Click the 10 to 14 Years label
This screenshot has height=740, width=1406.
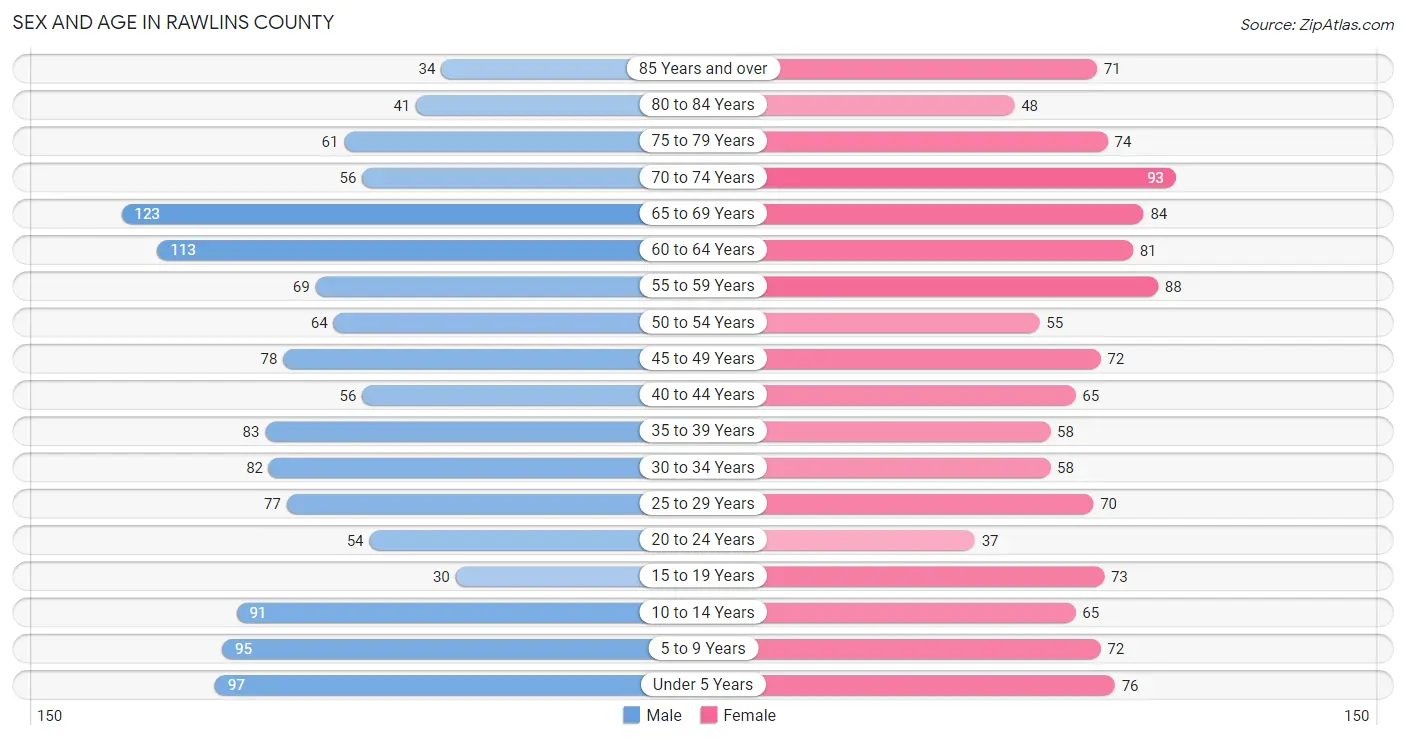[703, 612]
